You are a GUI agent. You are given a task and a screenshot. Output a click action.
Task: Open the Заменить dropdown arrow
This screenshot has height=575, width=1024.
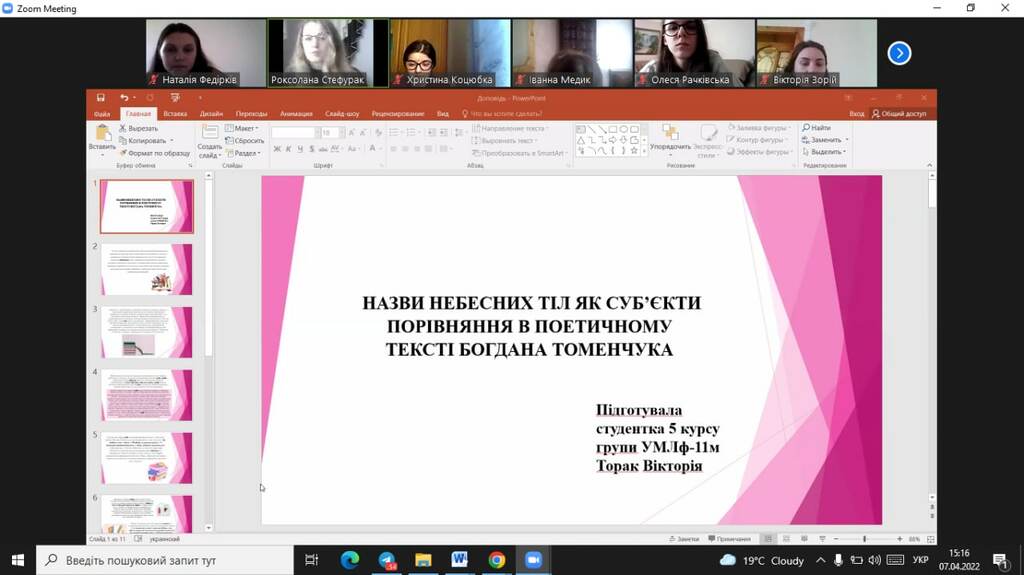pos(847,140)
